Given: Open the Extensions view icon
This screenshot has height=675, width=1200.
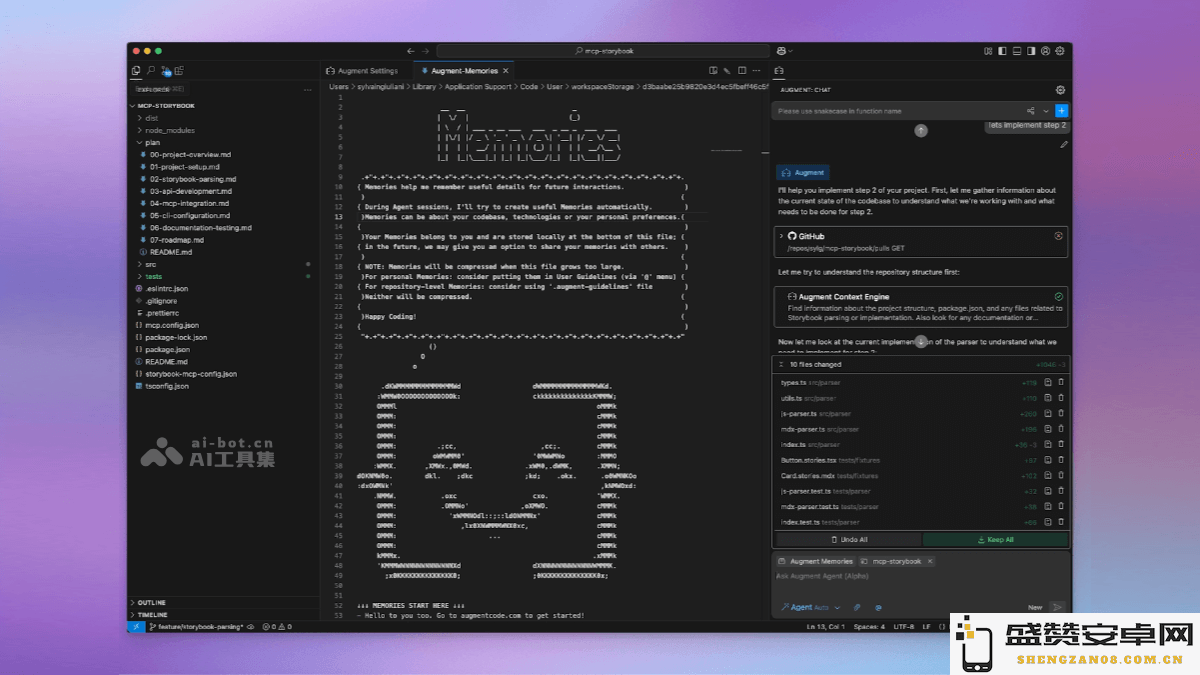Looking at the screenshot, I should coord(179,71).
